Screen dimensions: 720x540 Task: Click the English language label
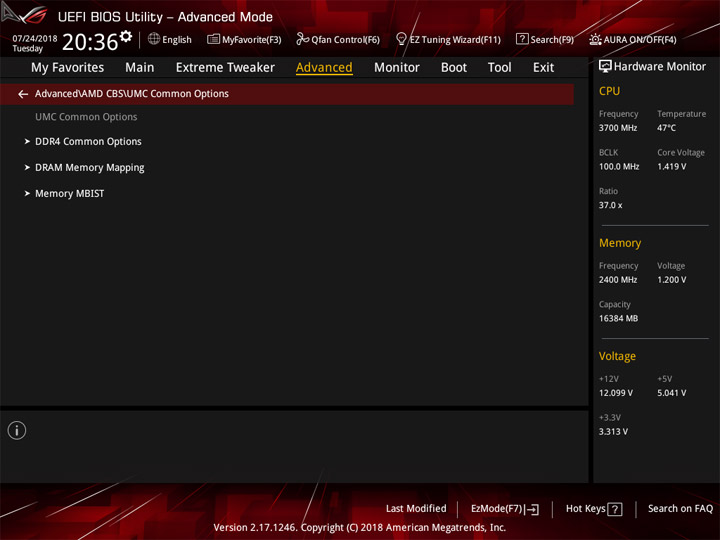coord(177,40)
